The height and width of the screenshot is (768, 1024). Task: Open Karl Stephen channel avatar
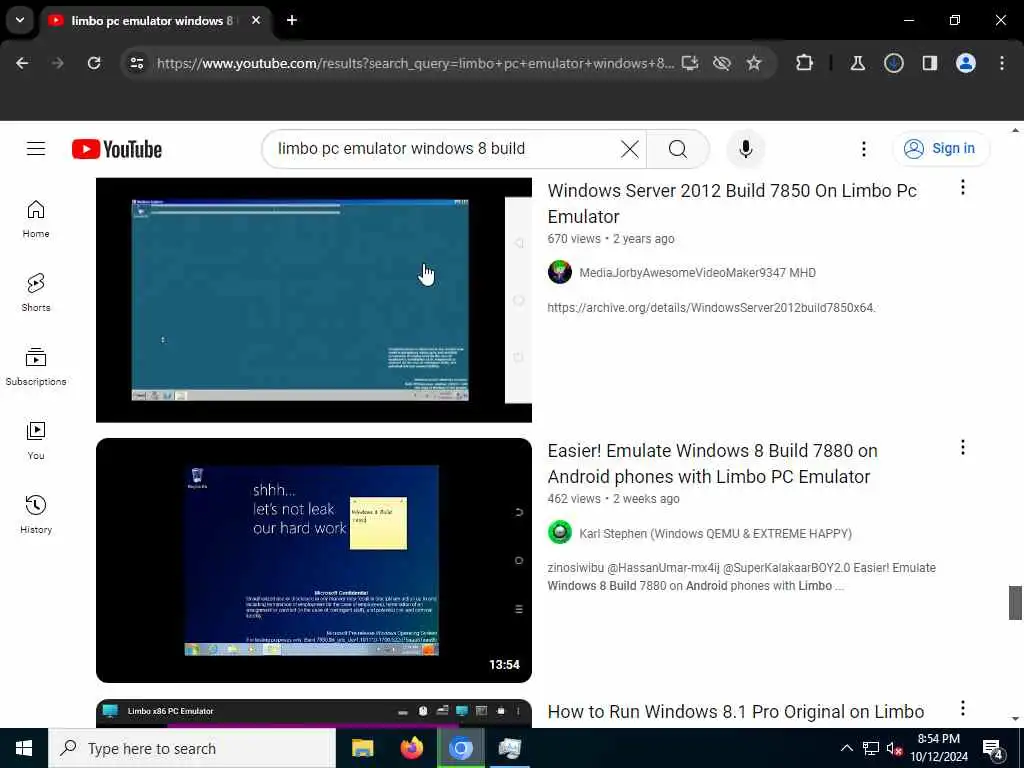[x=560, y=533]
